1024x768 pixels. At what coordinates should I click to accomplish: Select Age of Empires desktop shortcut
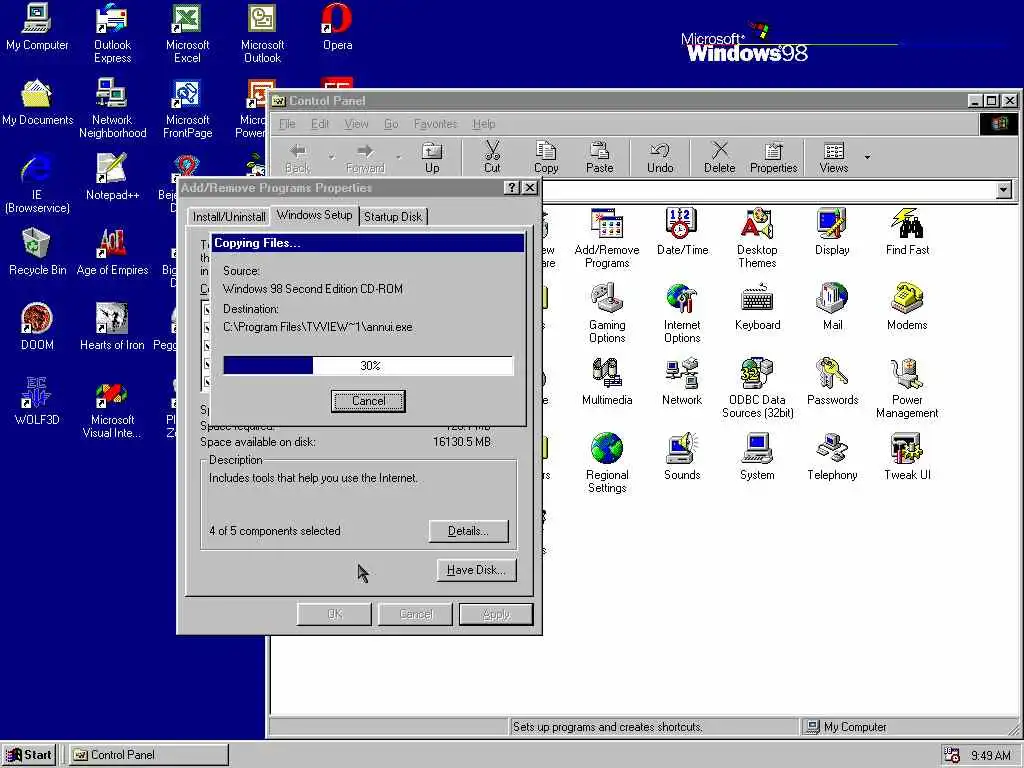click(x=112, y=252)
